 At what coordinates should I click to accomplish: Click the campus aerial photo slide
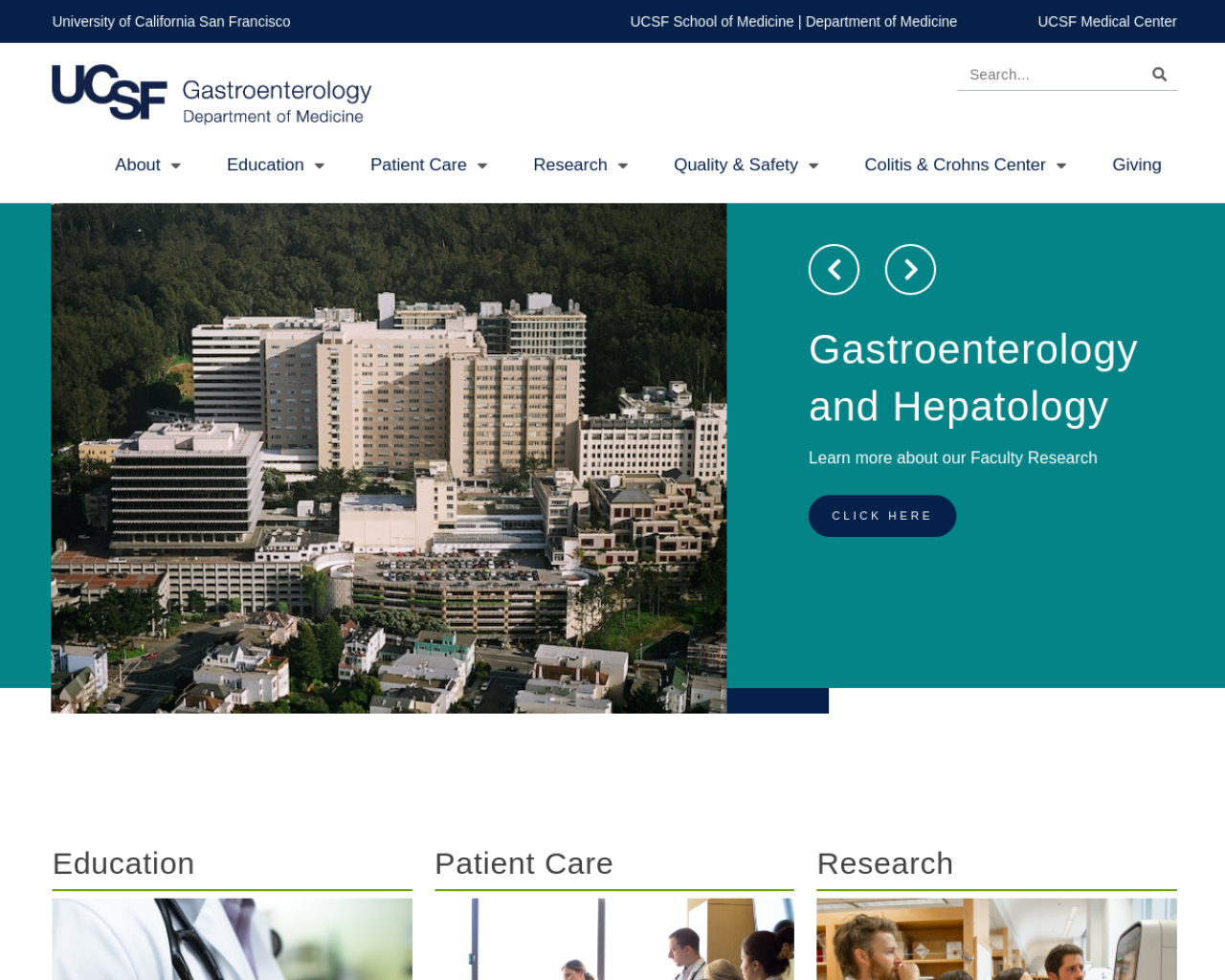coord(389,457)
